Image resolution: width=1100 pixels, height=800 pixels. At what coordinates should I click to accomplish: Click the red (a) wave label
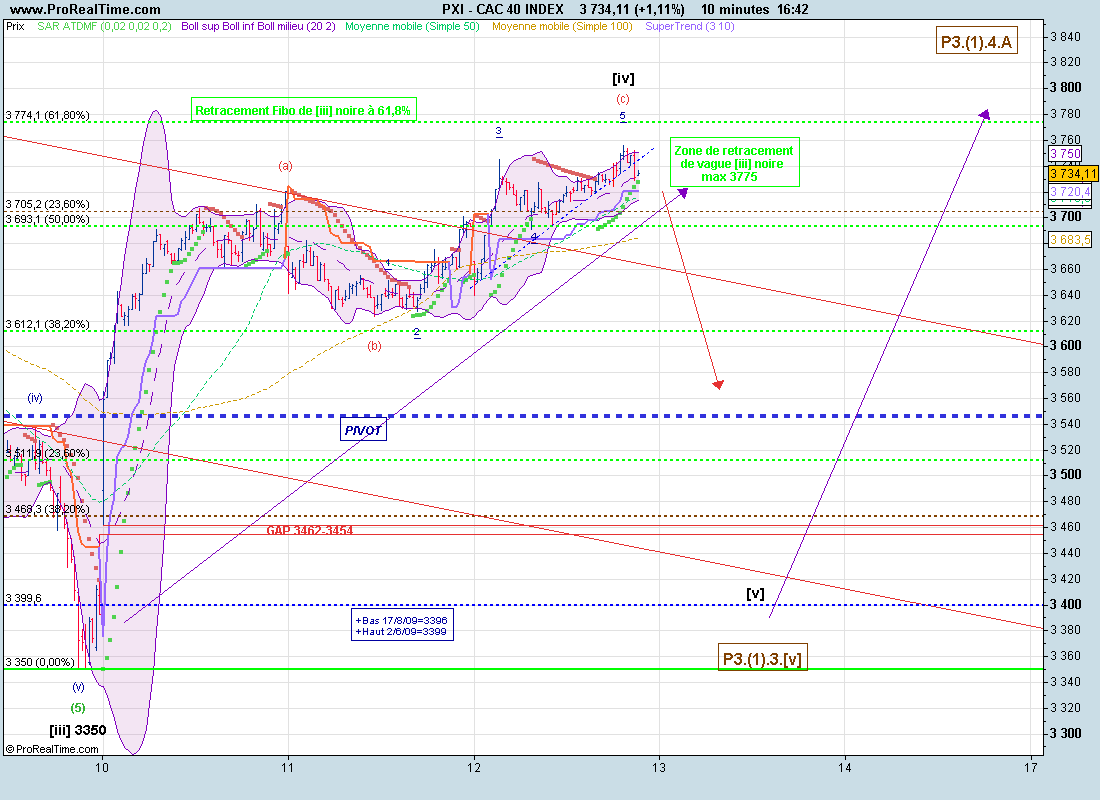pos(285,166)
